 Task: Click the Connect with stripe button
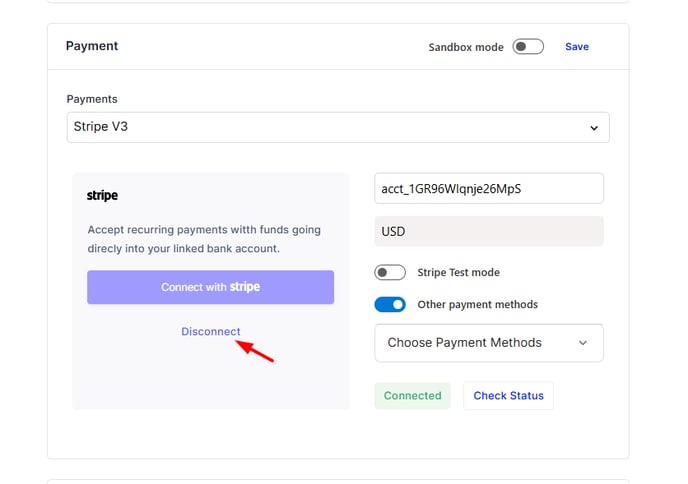(211, 287)
